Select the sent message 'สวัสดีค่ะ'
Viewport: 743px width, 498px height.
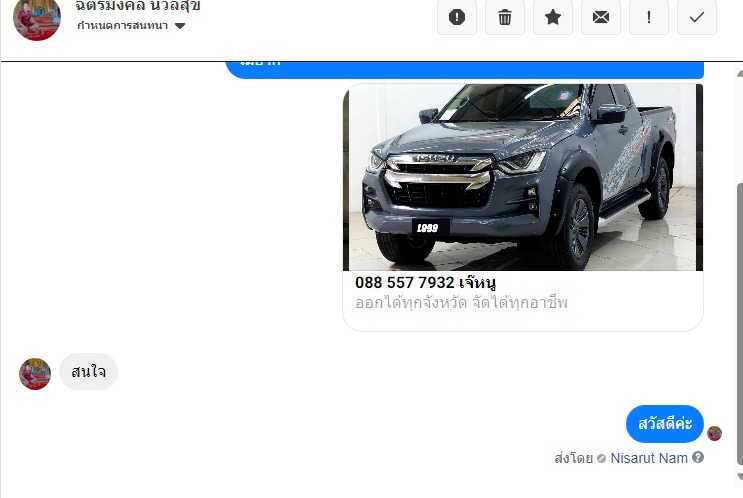pos(665,424)
